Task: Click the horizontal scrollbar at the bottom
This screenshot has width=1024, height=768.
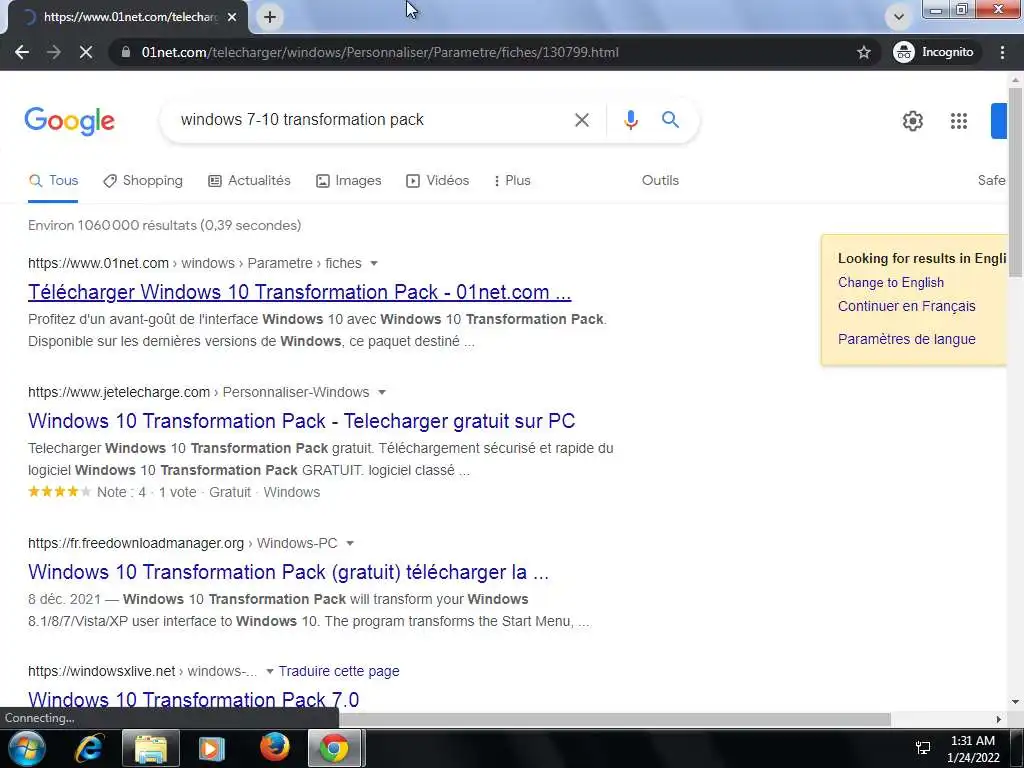Action: click(x=614, y=719)
